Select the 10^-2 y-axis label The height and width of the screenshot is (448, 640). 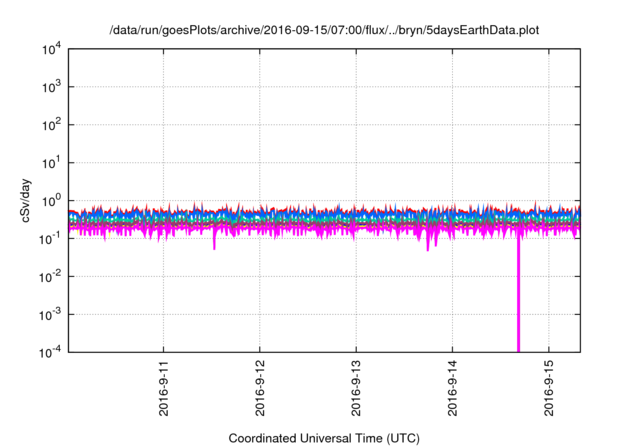click(x=51, y=277)
